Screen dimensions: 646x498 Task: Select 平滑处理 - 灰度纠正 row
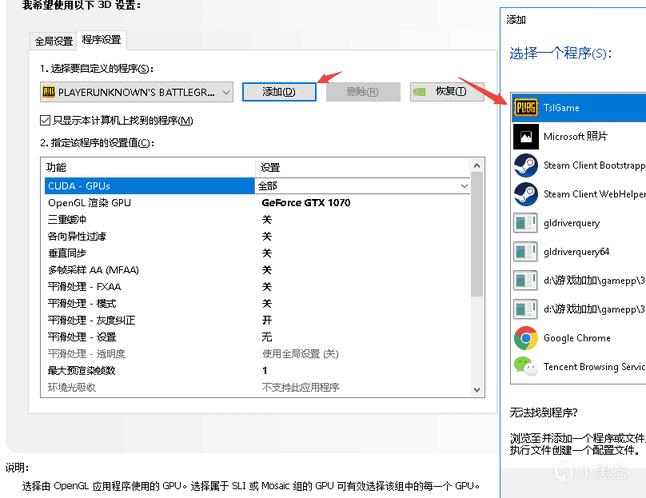click(257, 320)
